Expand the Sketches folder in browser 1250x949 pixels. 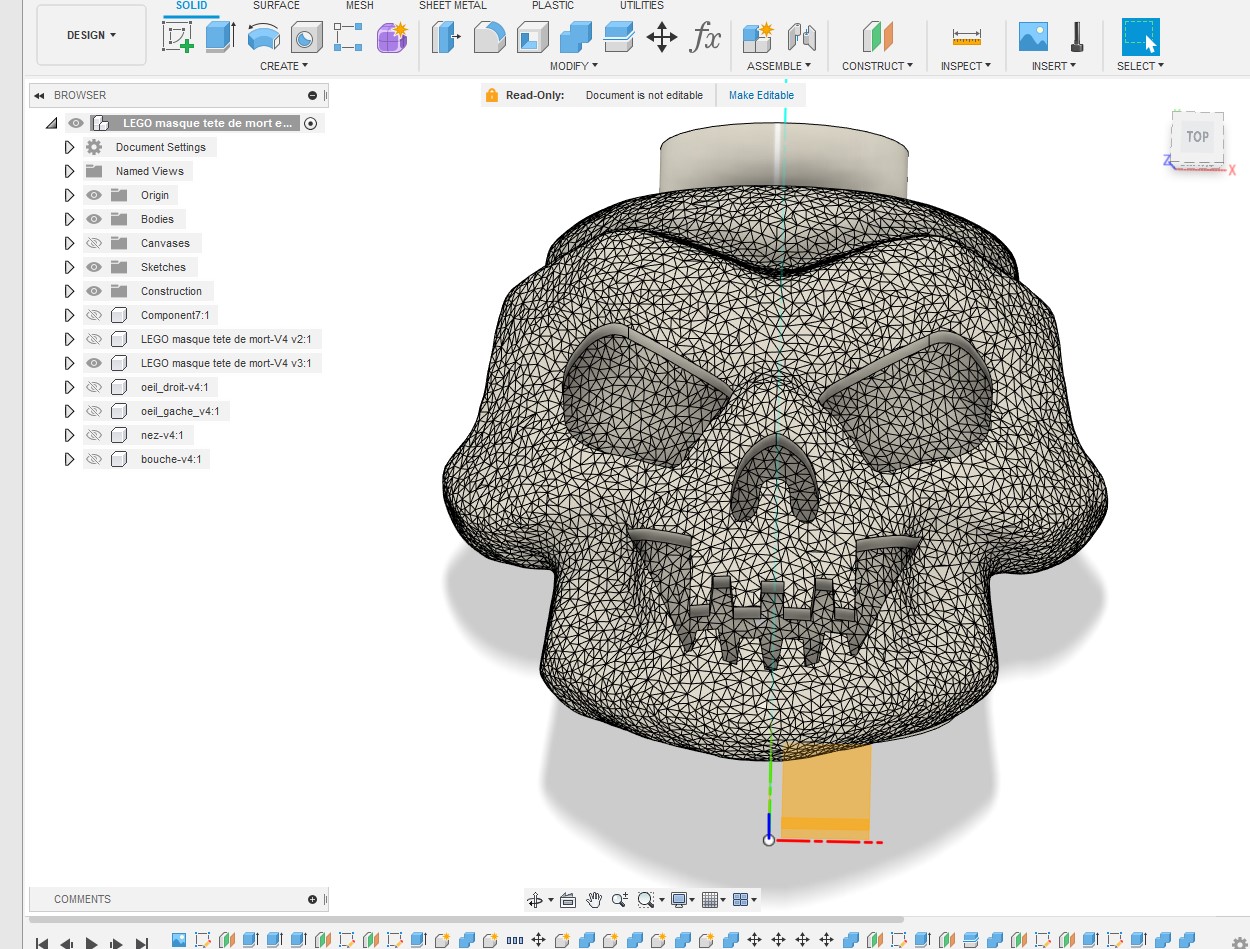[69, 267]
